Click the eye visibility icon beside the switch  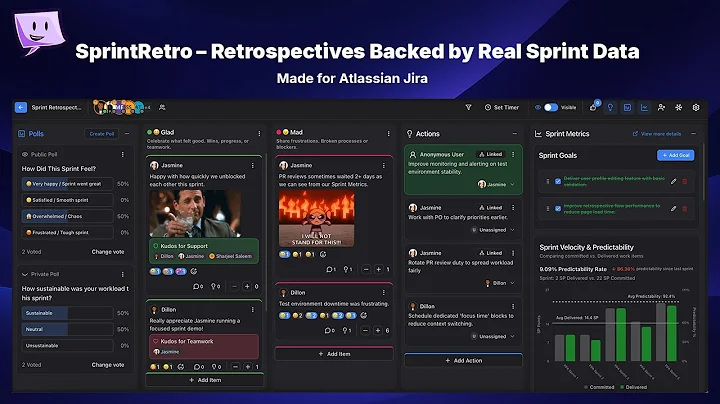tap(538, 107)
